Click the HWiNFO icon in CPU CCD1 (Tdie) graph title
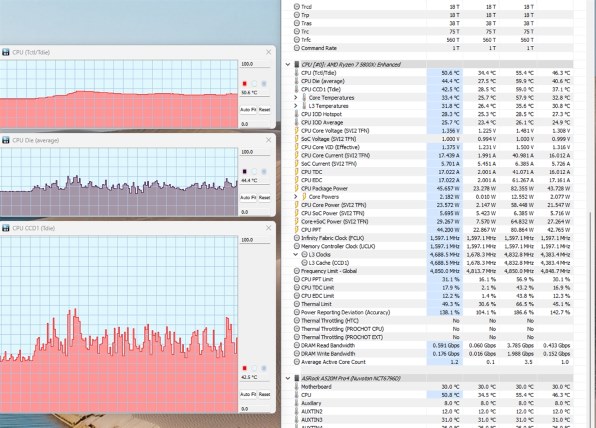This screenshot has height=428, width=596. pyautogui.click(x=5, y=228)
